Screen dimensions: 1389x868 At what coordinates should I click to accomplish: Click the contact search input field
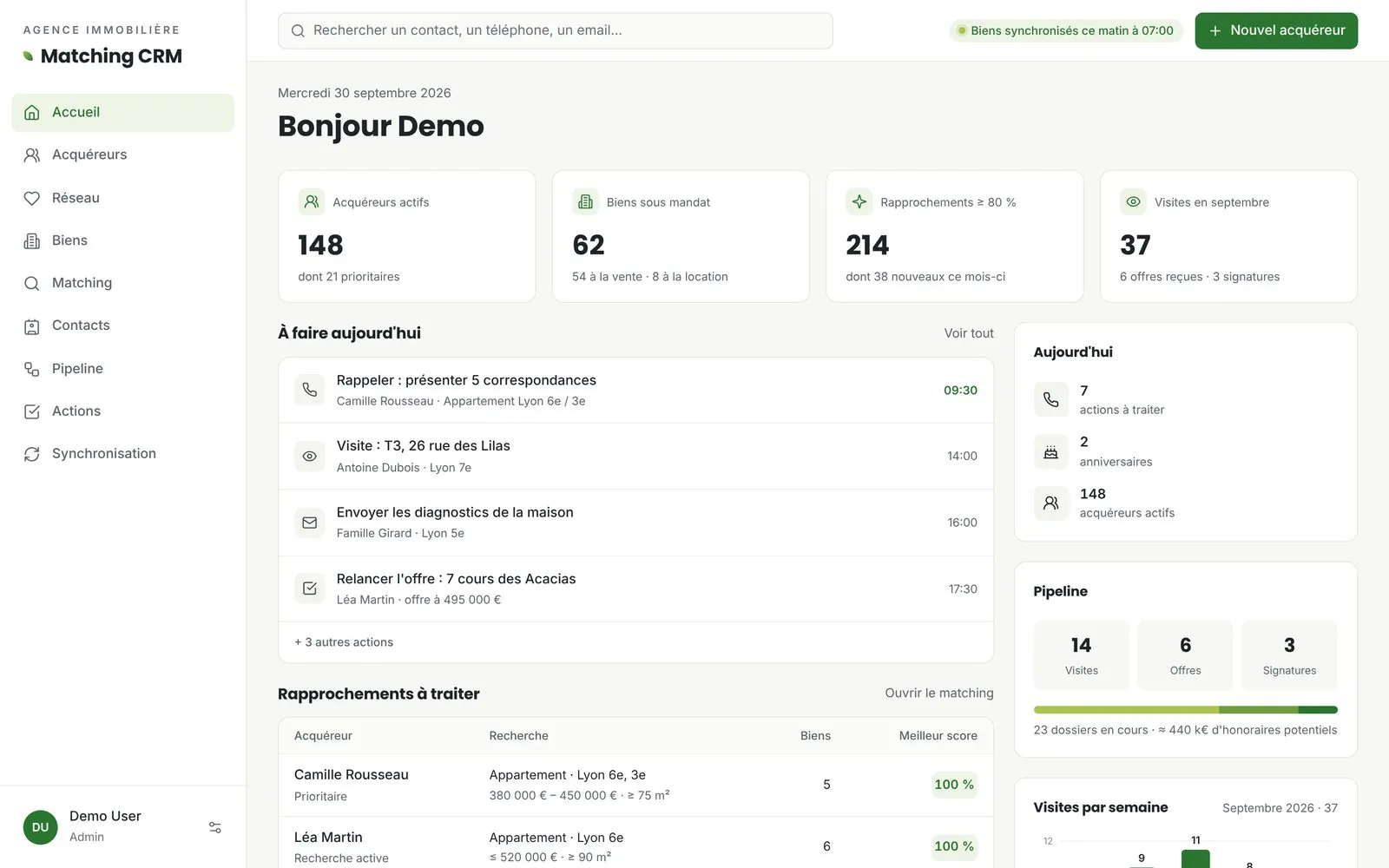point(556,30)
